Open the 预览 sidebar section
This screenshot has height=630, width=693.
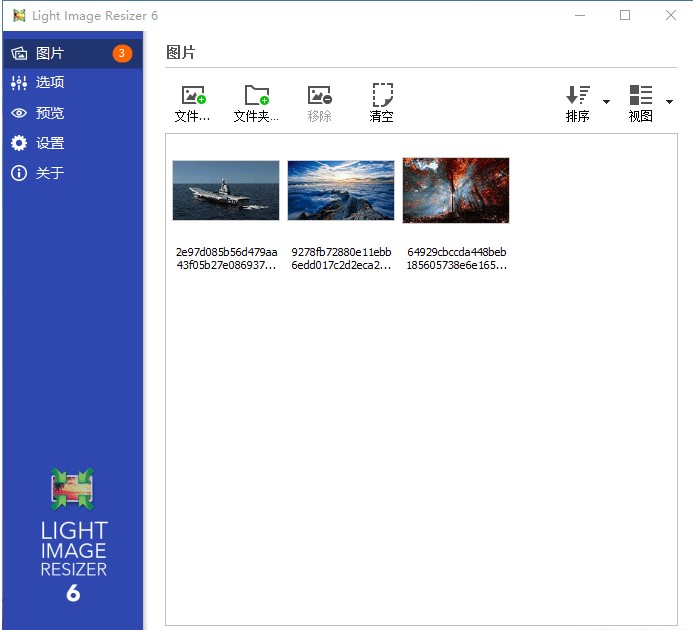[72, 113]
